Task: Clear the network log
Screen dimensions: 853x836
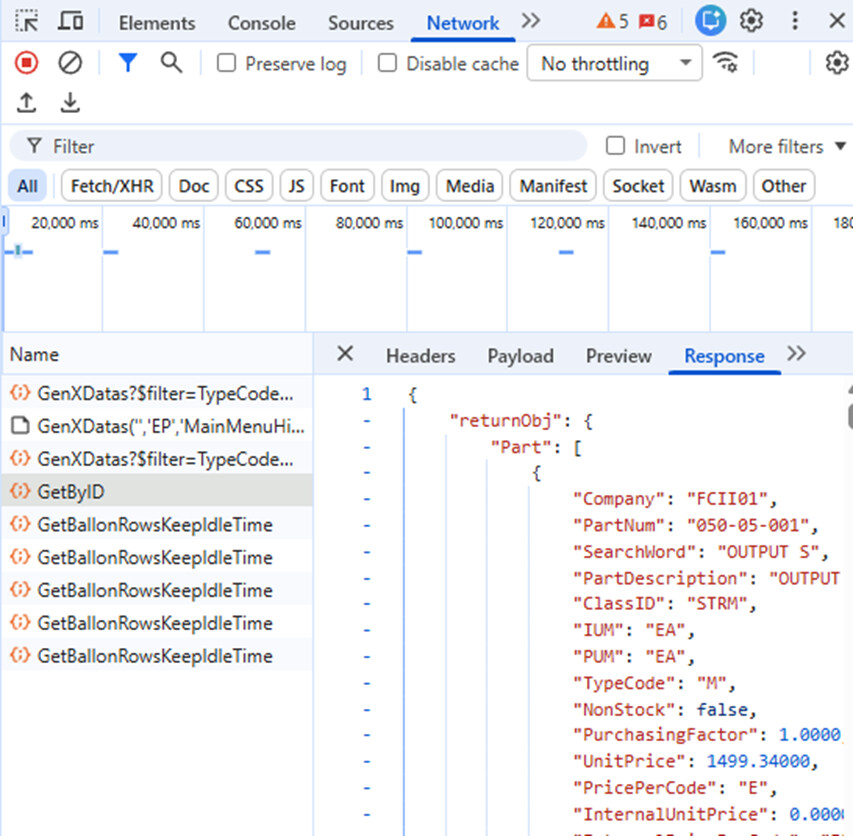Action: coord(69,63)
